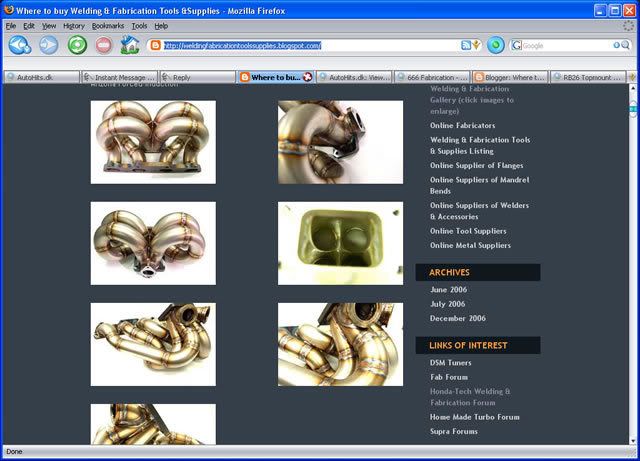Open the July 2006 archive
The width and height of the screenshot is (640, 461).
pos(447,304)
